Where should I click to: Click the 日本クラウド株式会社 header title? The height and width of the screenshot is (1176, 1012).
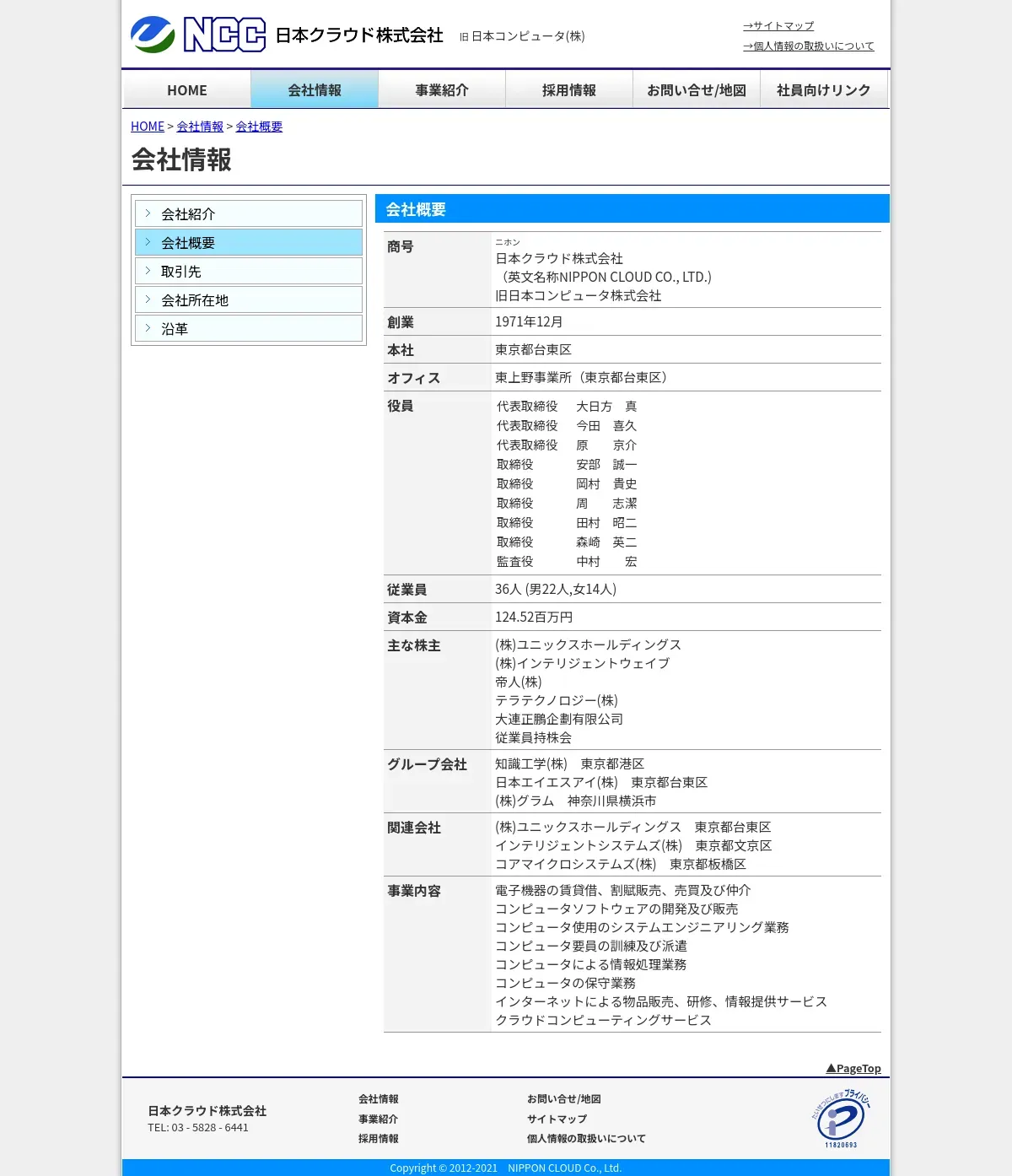359,35
